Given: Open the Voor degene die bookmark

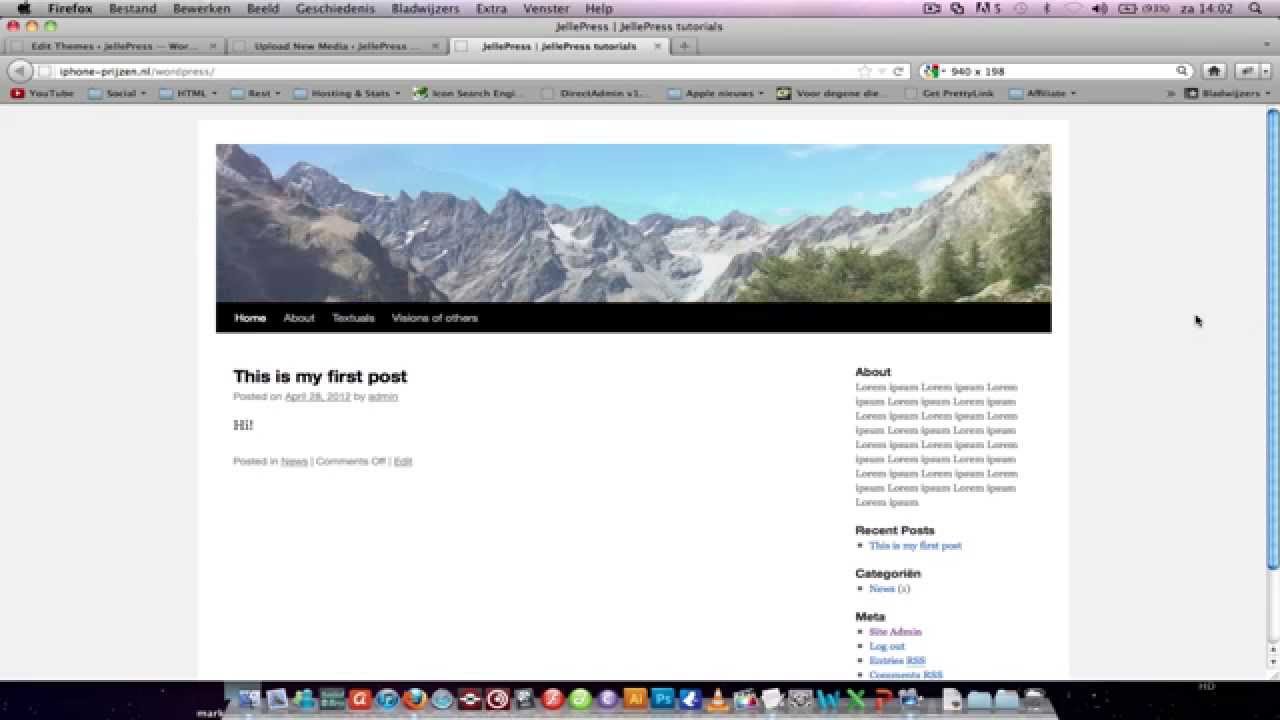Looking at the screenshot, I should coord(832,93).
